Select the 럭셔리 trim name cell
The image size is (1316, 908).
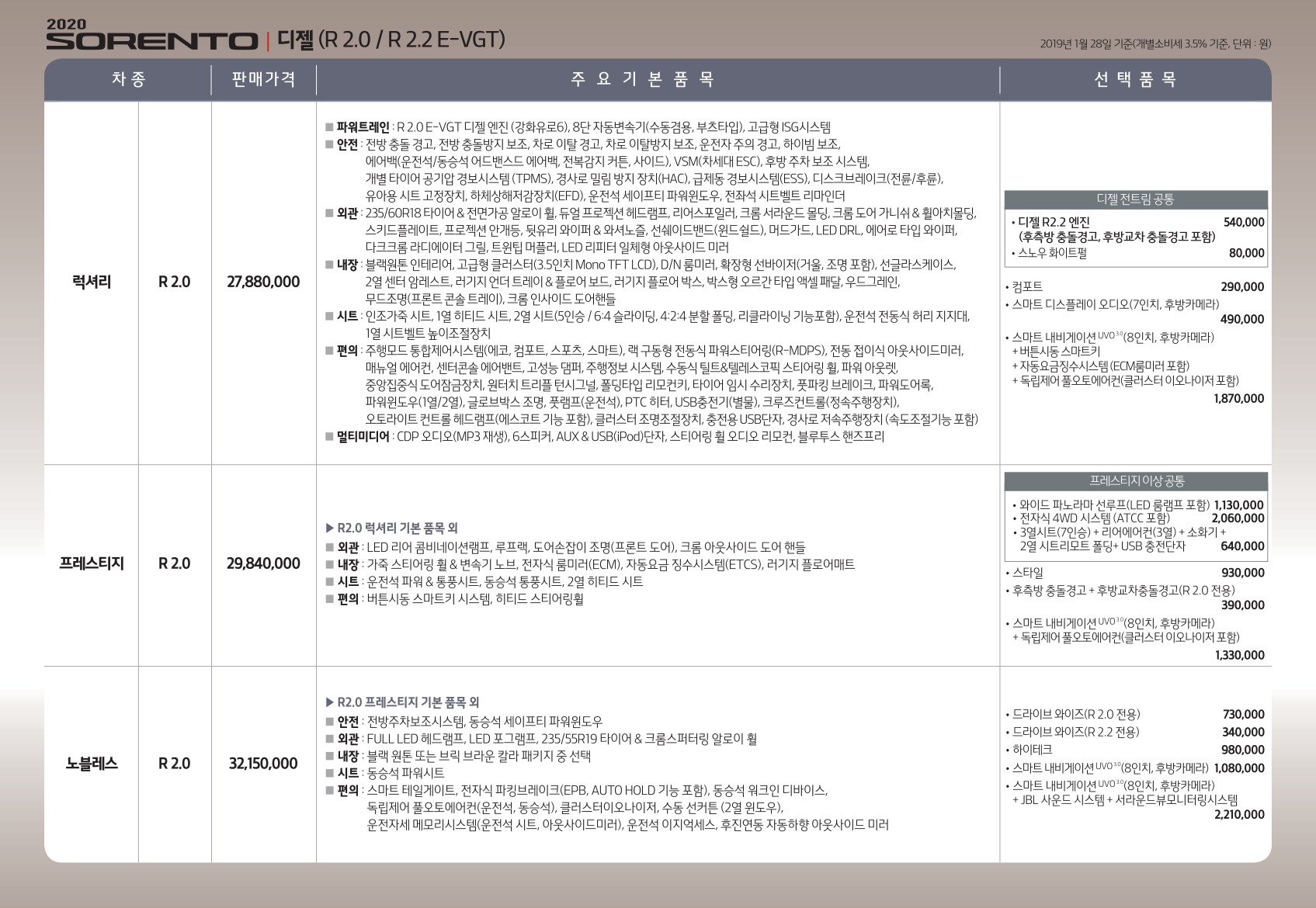[x=92, y=282]
